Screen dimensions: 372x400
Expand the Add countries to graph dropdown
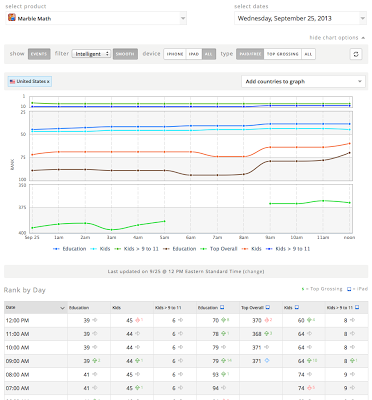(x=303, y=82)
